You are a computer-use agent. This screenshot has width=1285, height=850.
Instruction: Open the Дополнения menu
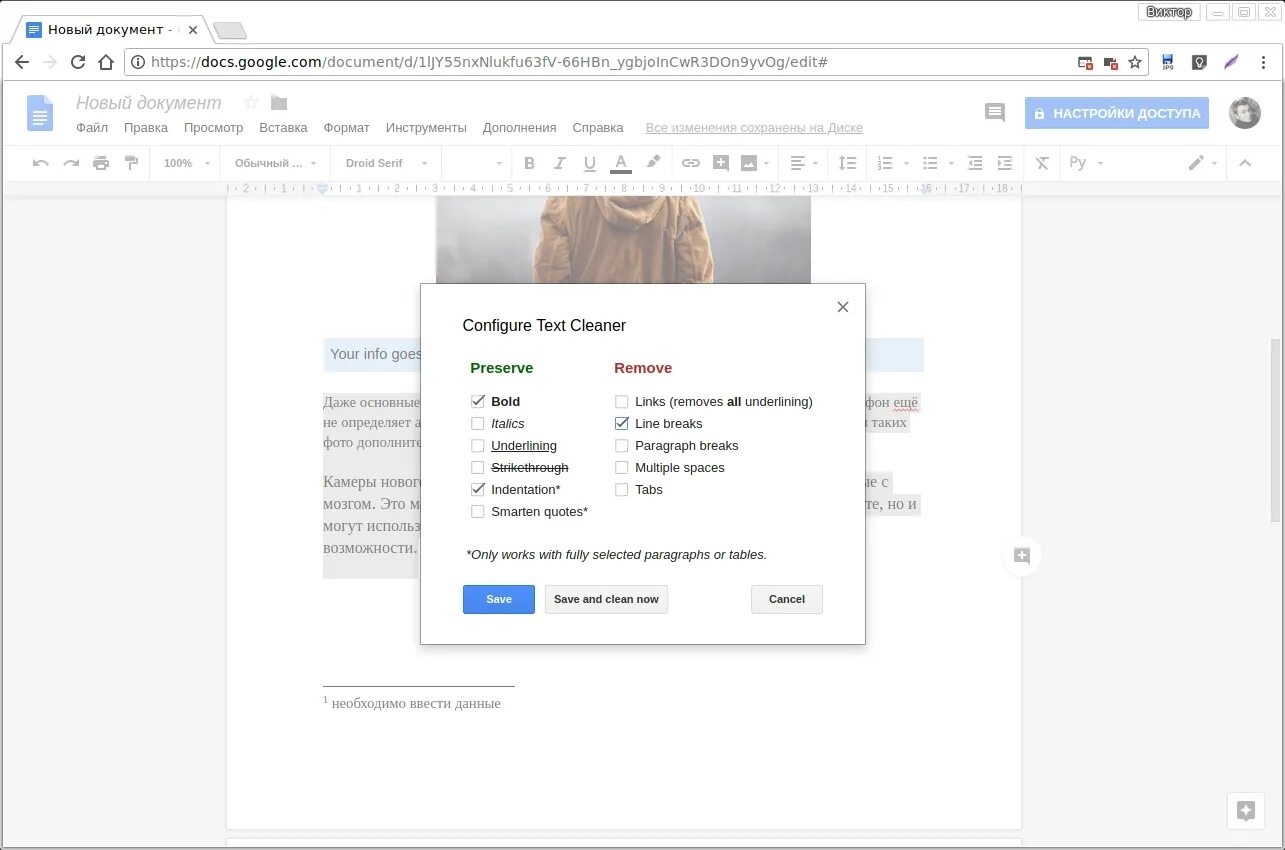click(x=519, y=128)
